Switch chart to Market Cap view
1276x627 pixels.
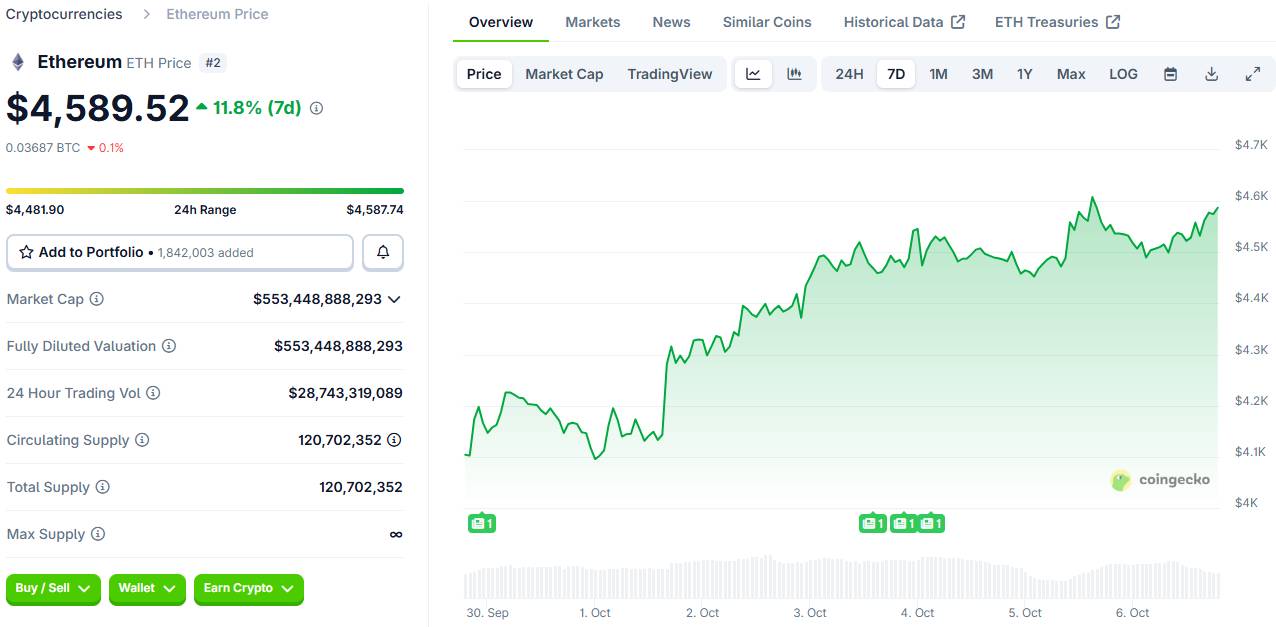click(564, 74)
